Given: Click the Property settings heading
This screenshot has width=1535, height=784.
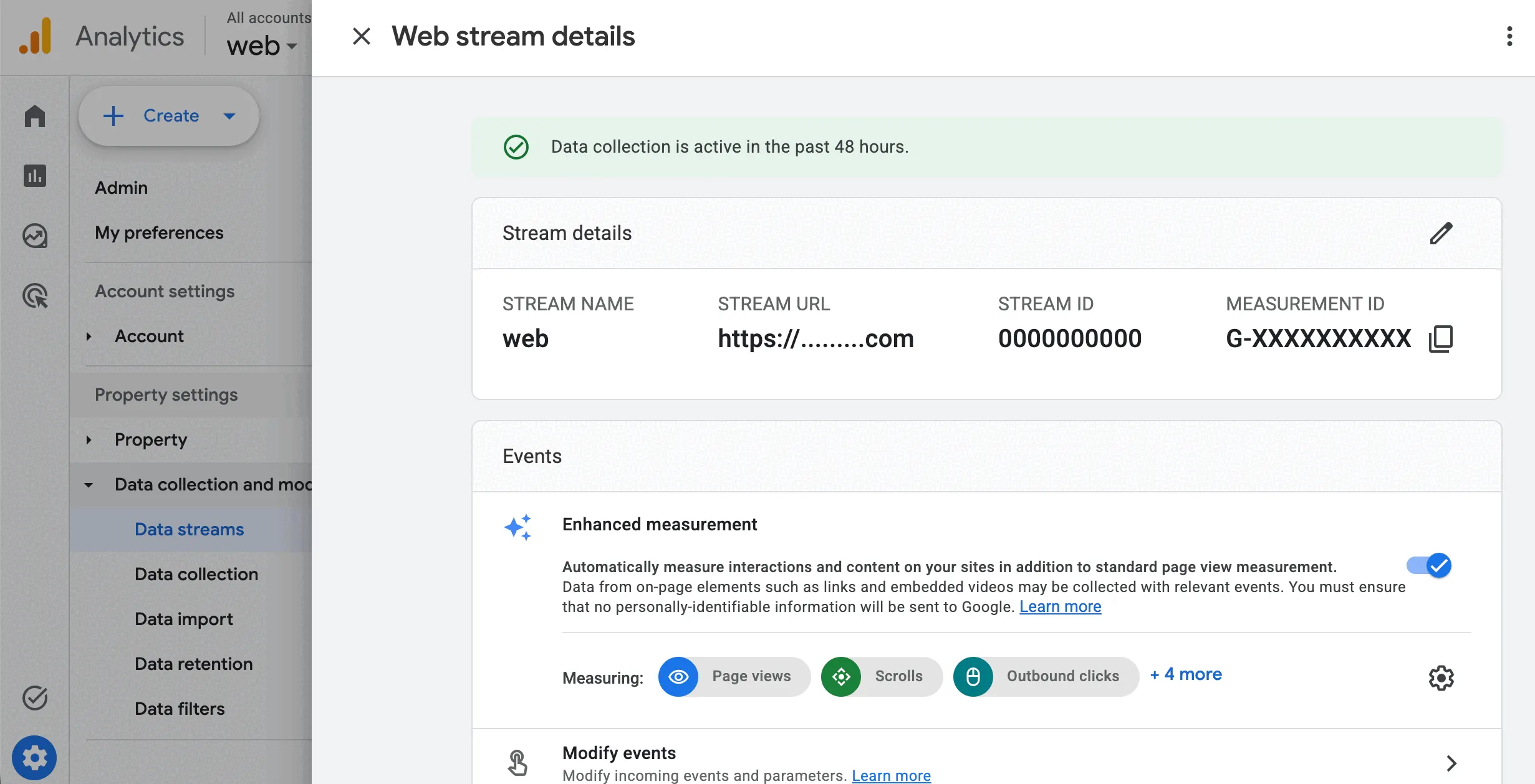Looking at the screenshot, I should pyautogui.click(x=166, y=394).
